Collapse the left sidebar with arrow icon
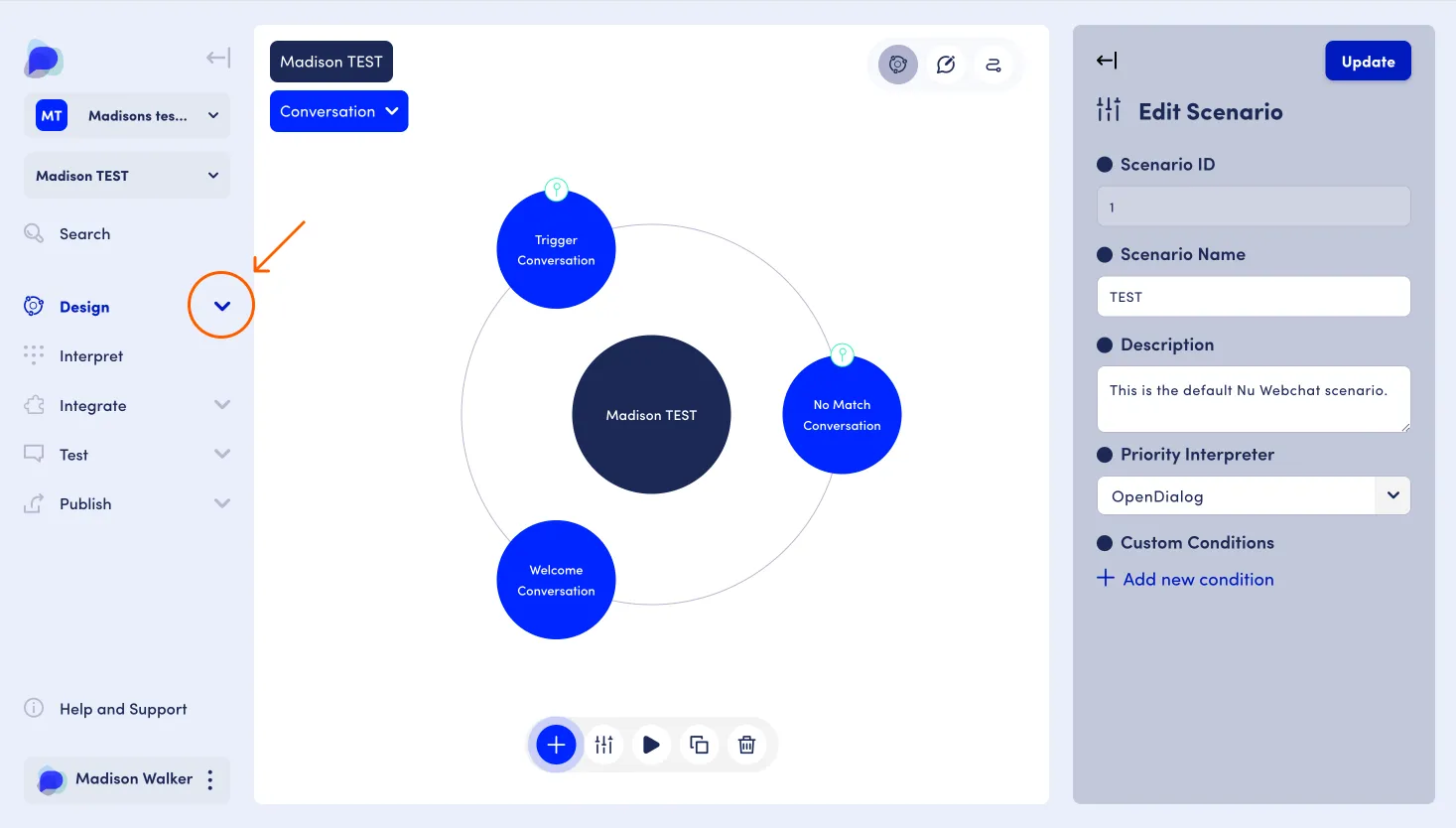This screenshot has width=1456, height=828. pos(218,58)
